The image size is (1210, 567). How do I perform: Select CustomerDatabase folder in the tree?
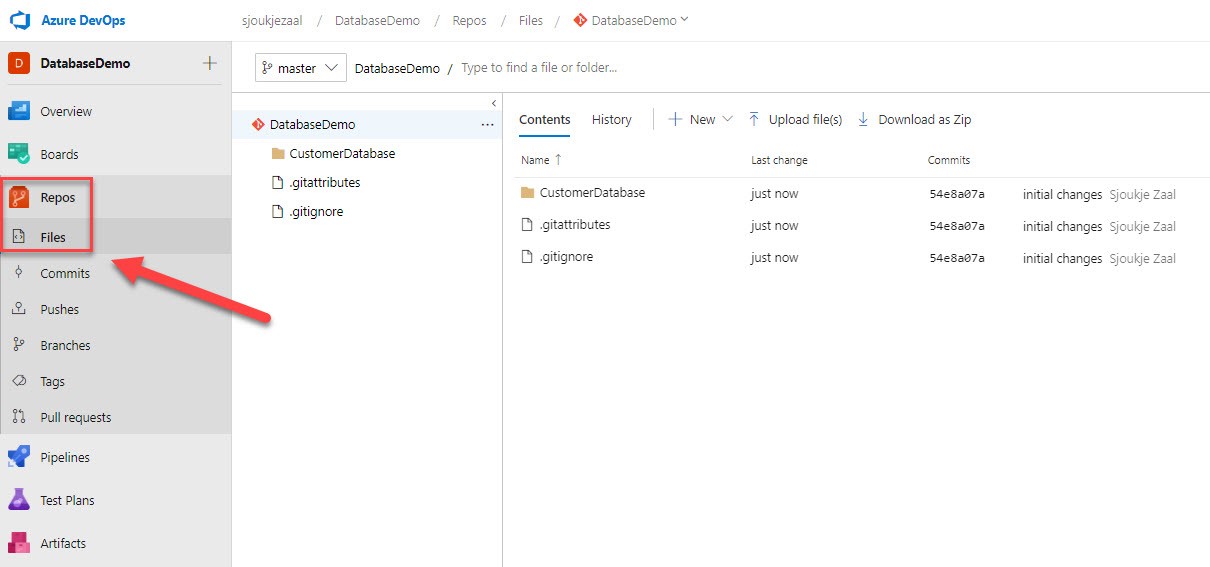(x=342, y=153)
